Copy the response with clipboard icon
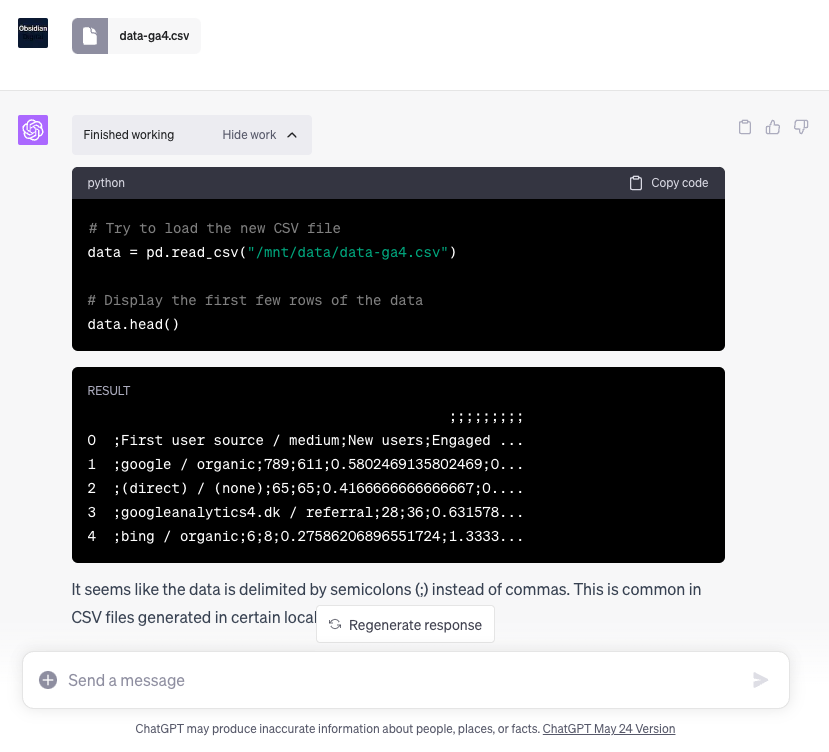Screen dimensions: 829x752 (744, 127)
